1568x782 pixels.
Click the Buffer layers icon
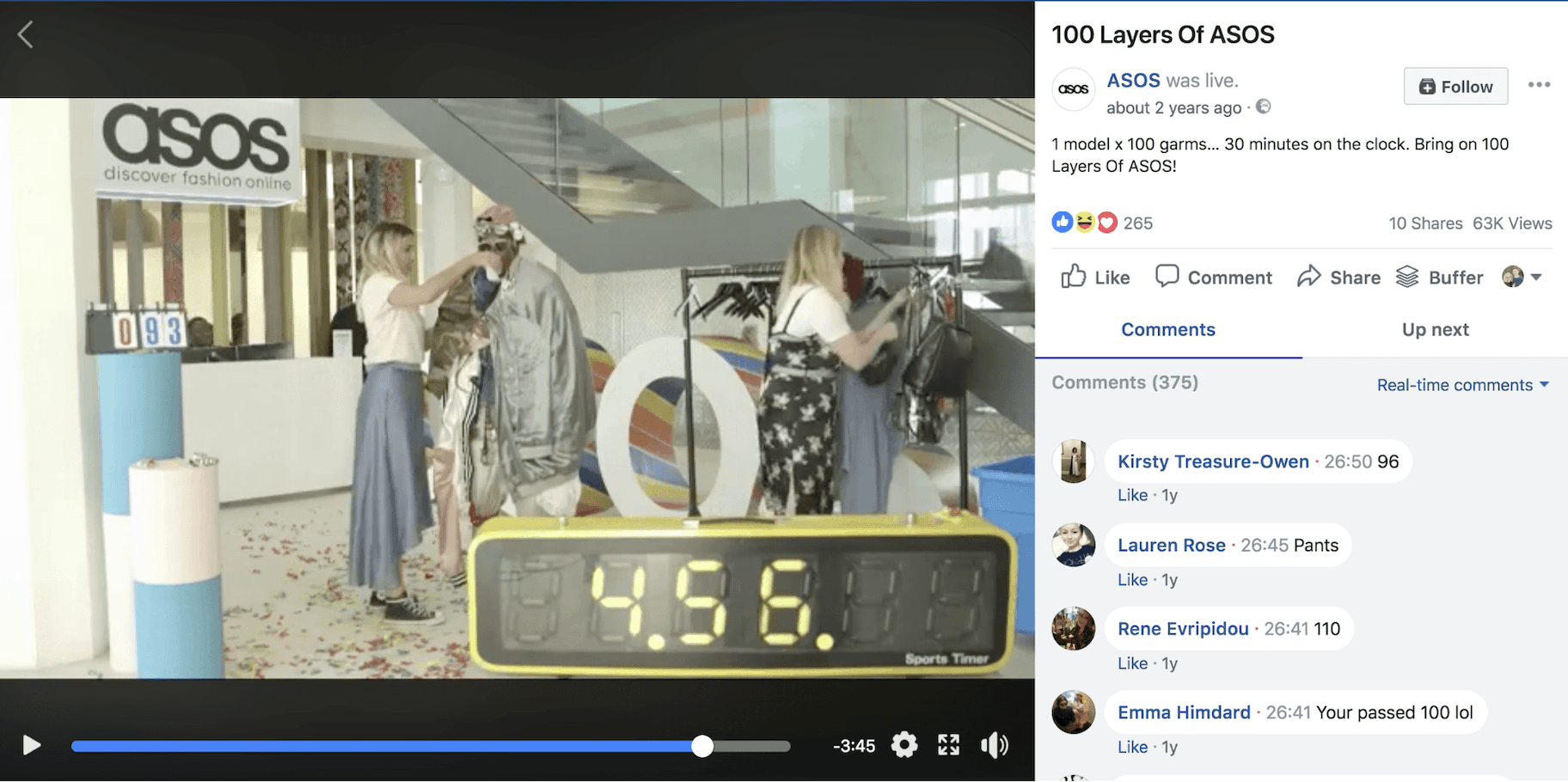pos(1407,277)
